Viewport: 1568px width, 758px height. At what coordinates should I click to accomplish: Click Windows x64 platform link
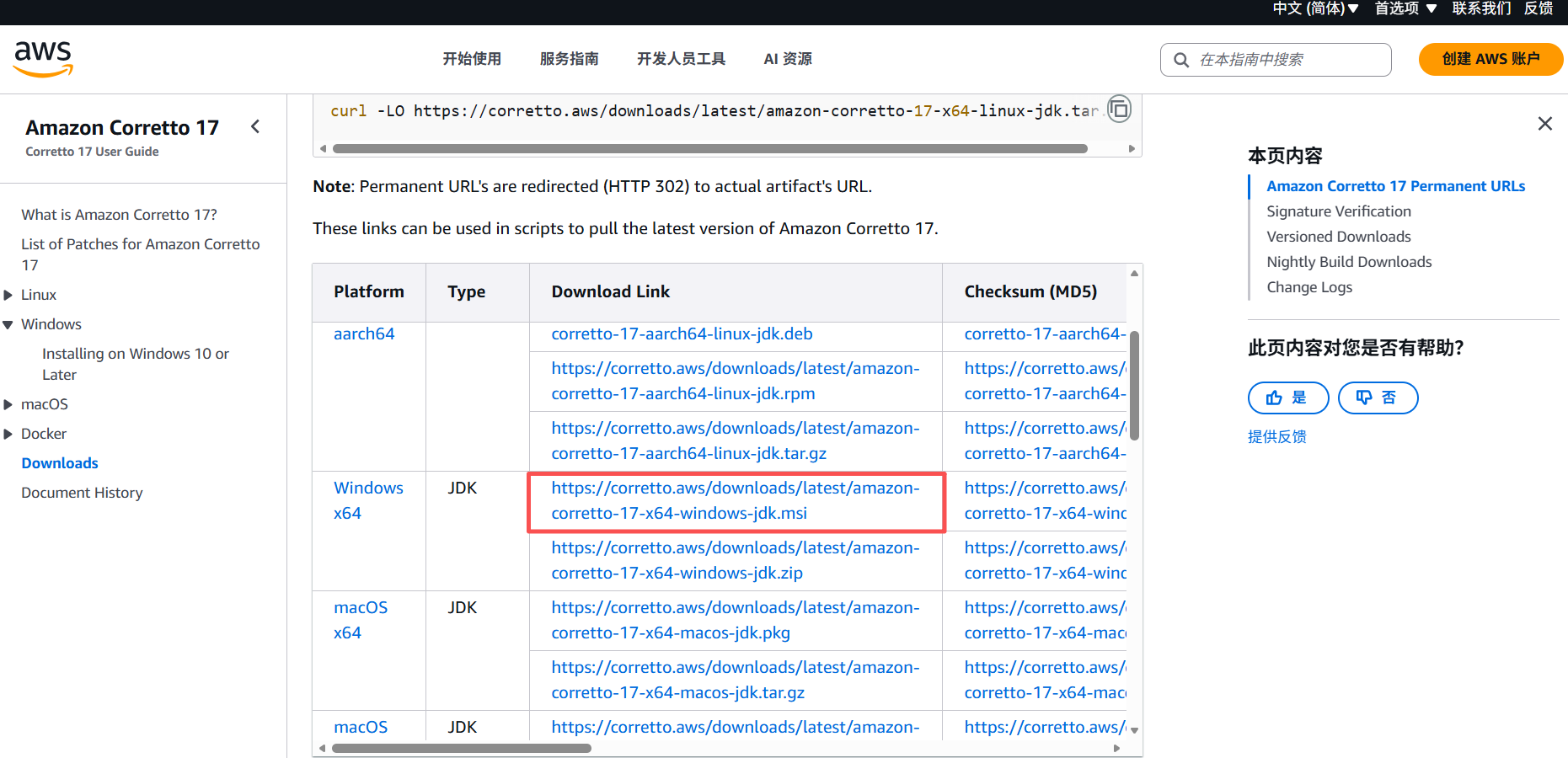click(x=368, y=500)
